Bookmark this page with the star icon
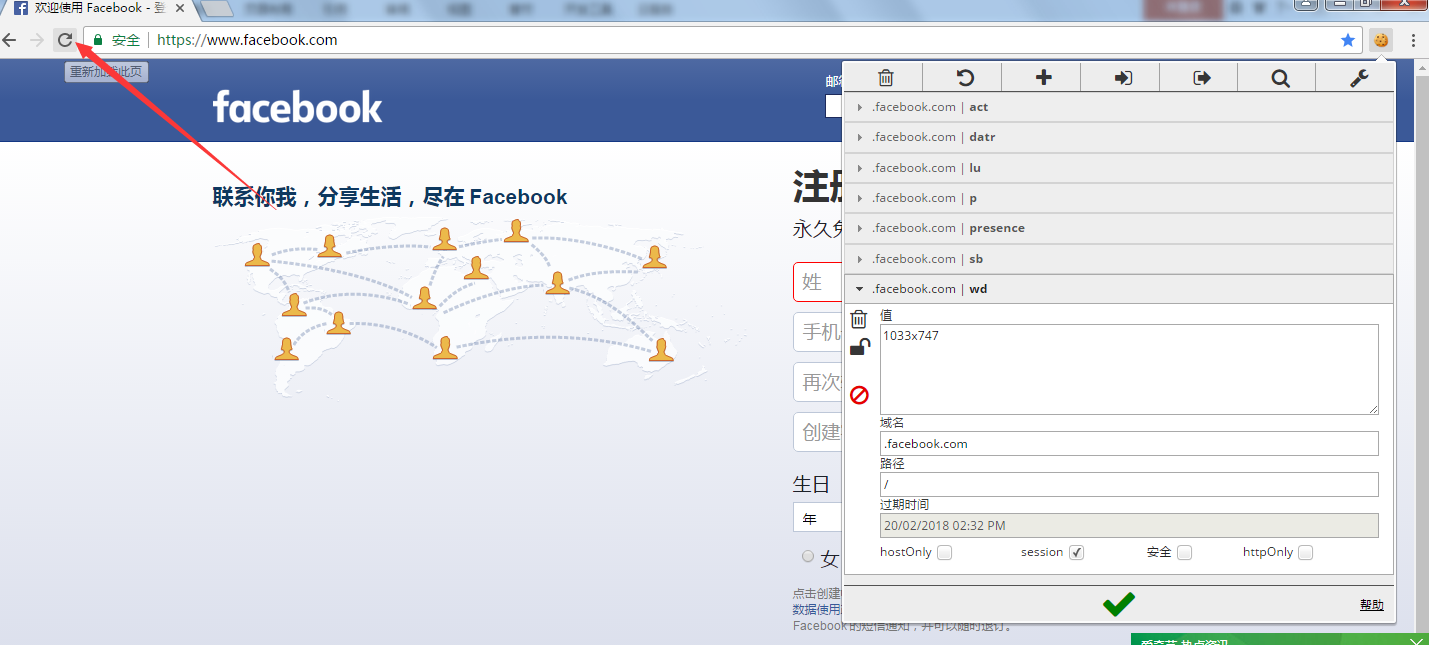Image resolution: width=1429 pixels, height=645 pixels. [1348, 40]
